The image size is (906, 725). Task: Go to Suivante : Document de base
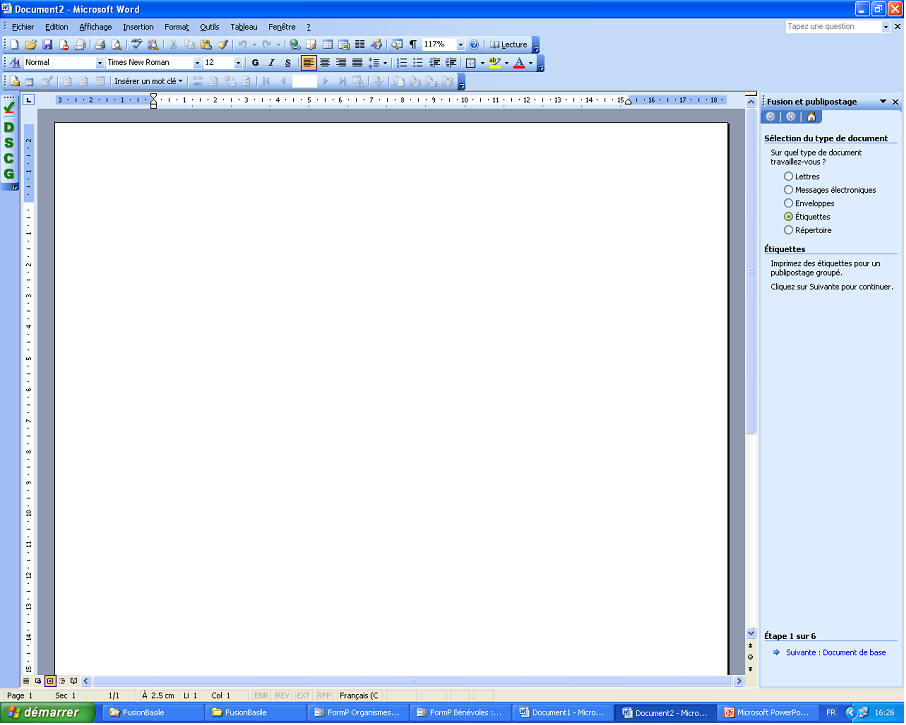(836, 653)
